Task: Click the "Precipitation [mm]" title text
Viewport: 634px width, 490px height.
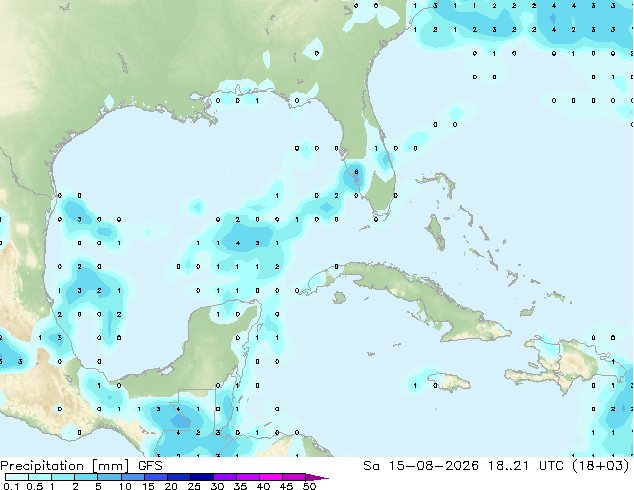Action: point(65,466)
